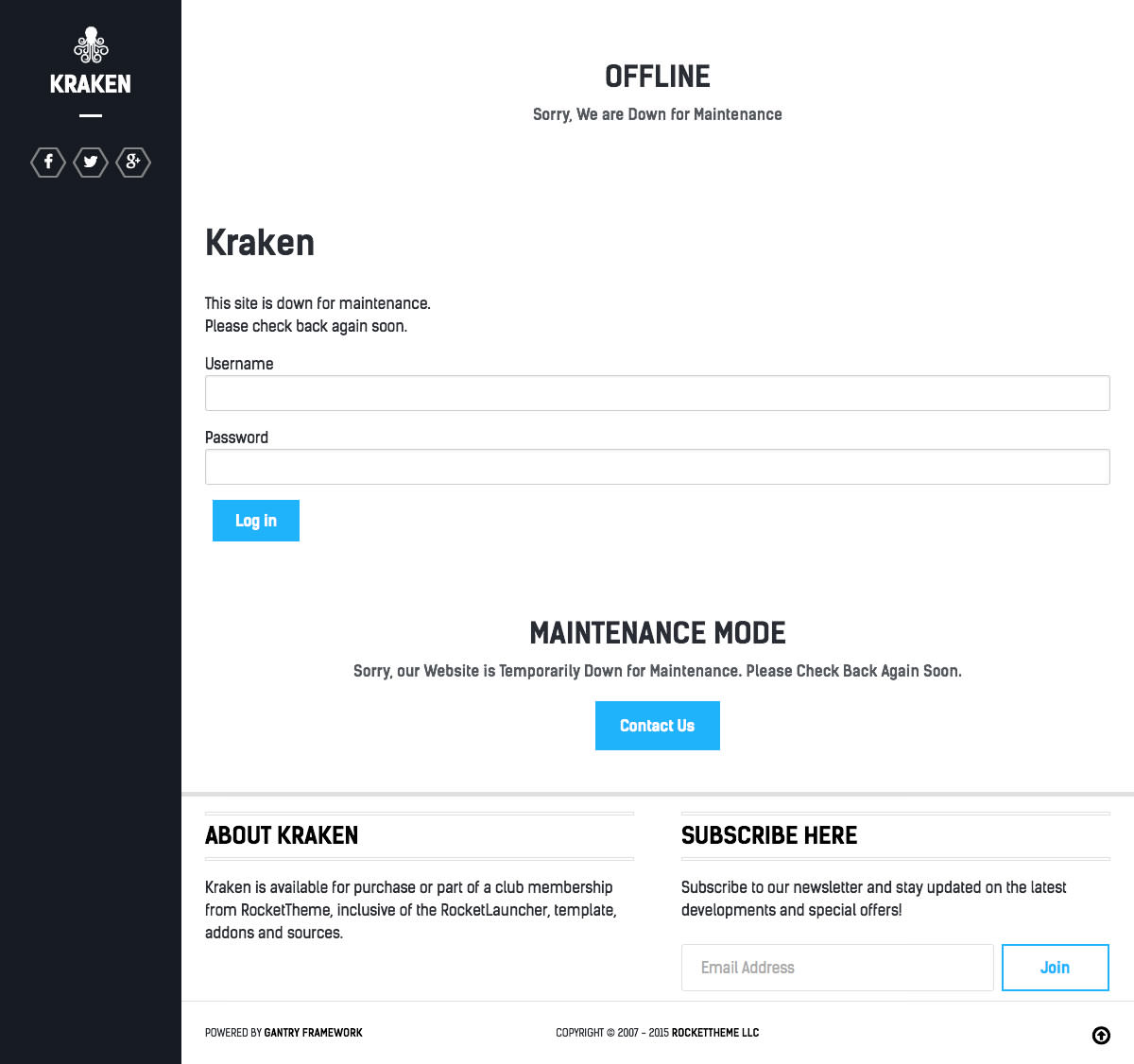Select the large Kraken heading
The width and height of the screenshot is (1134, 1064).
pos(260,243)
